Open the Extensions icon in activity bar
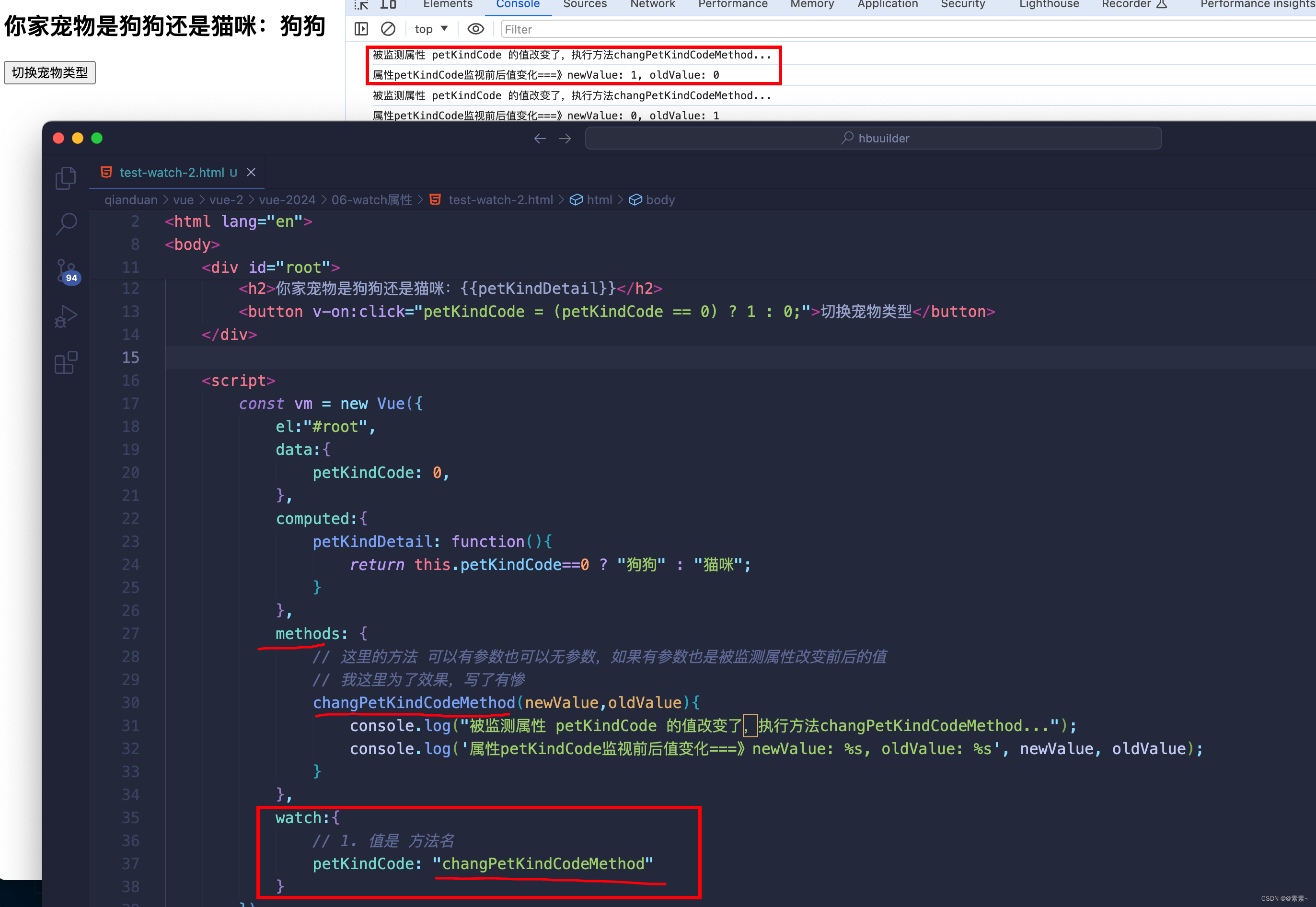 click(66, 362)
